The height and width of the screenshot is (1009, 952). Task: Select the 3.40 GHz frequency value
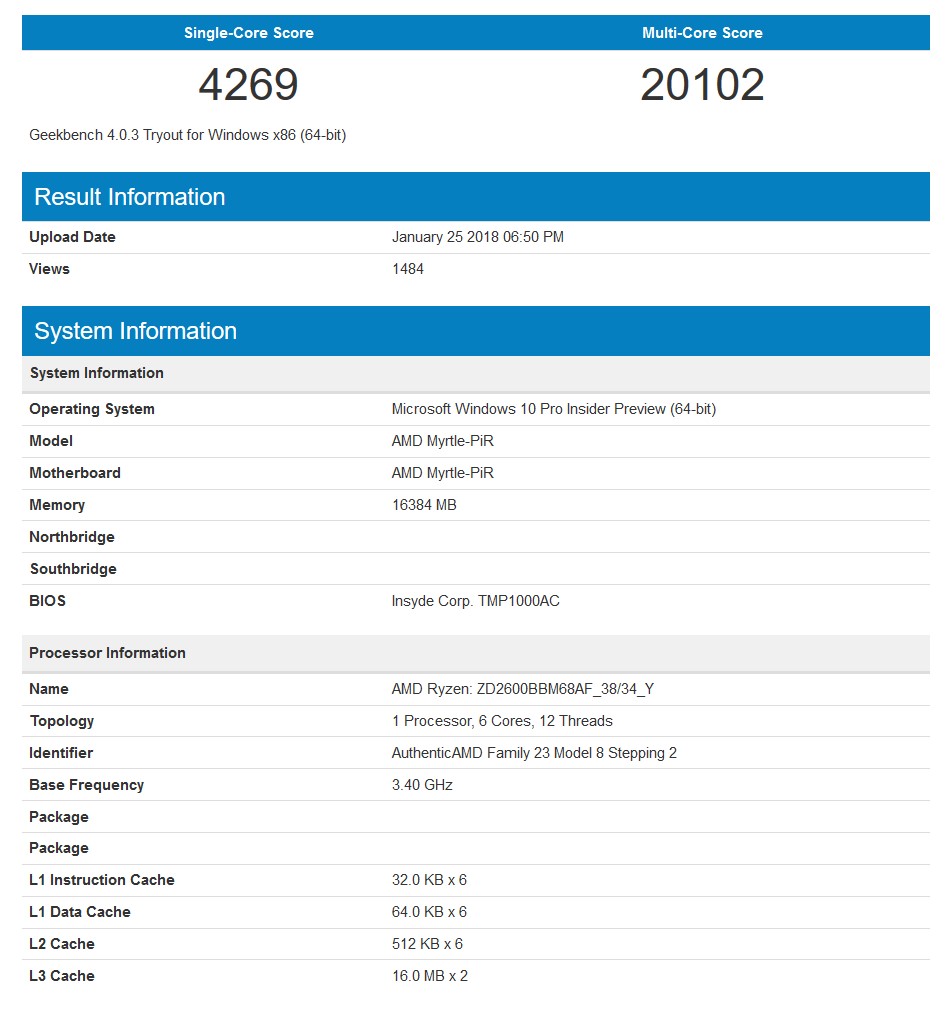point(422,785)
